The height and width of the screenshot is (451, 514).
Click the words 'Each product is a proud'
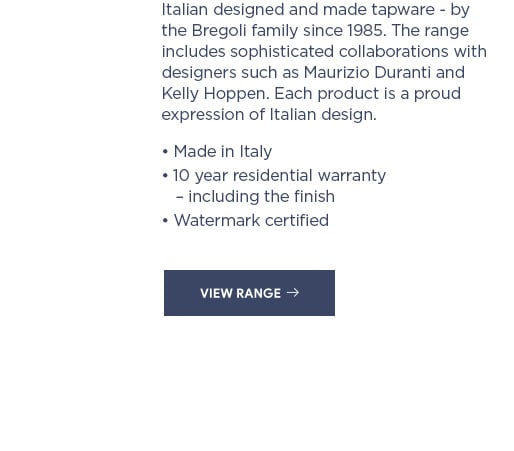point(367,94)
